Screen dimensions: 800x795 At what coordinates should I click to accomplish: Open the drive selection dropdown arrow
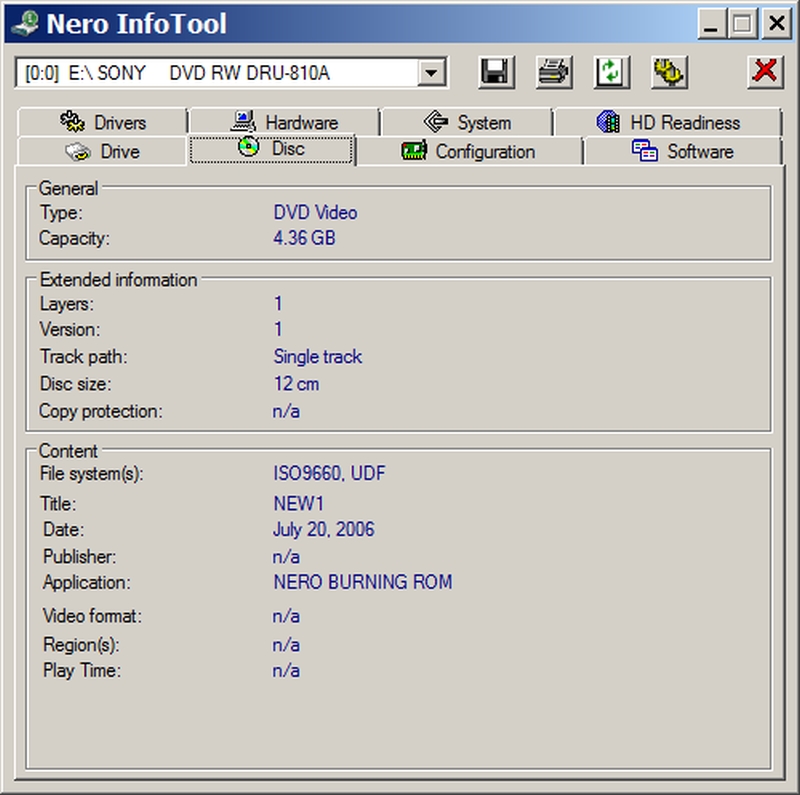432,73
